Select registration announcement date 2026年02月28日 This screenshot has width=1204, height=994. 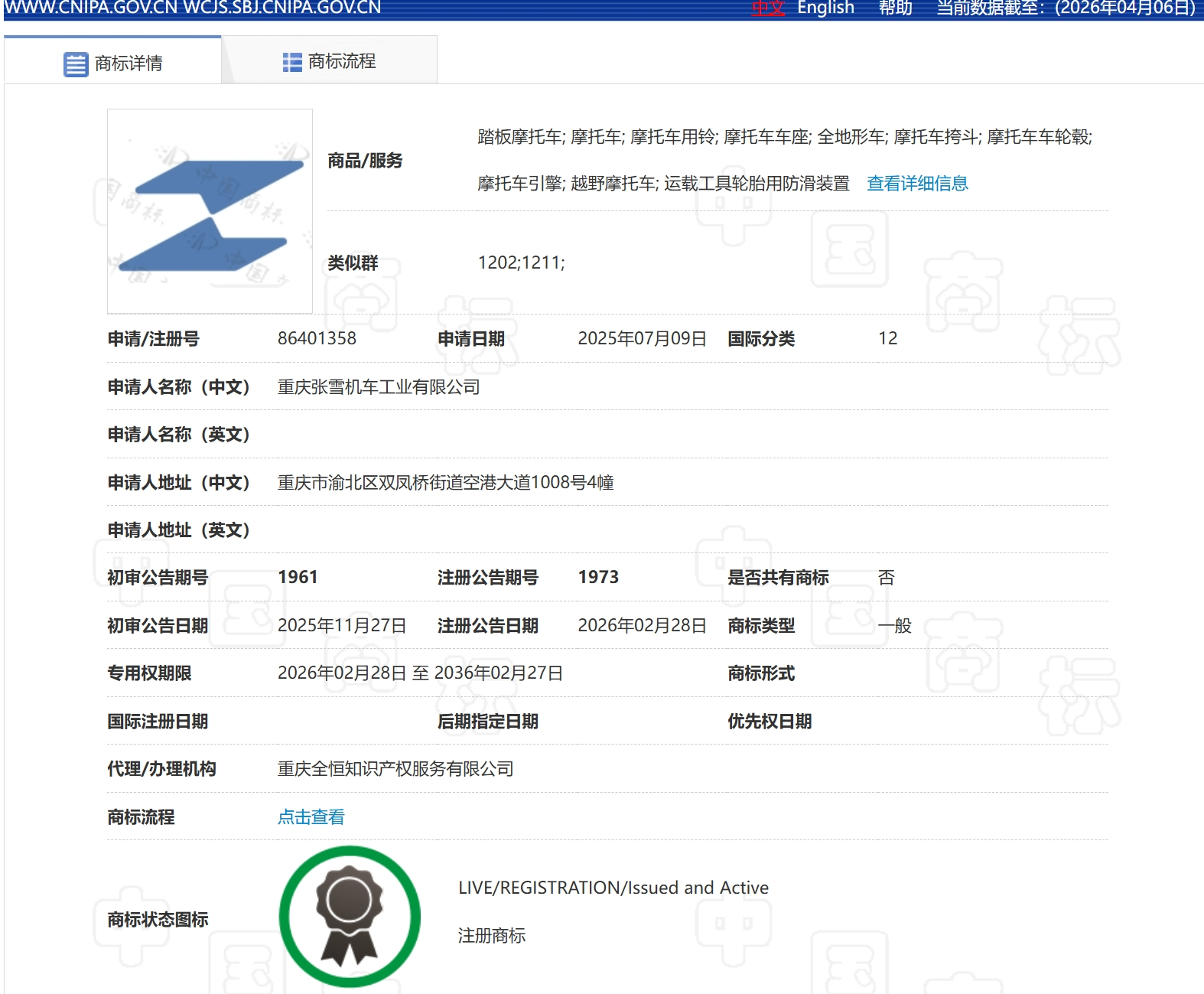pyautogui.click(x=642, y=626)
